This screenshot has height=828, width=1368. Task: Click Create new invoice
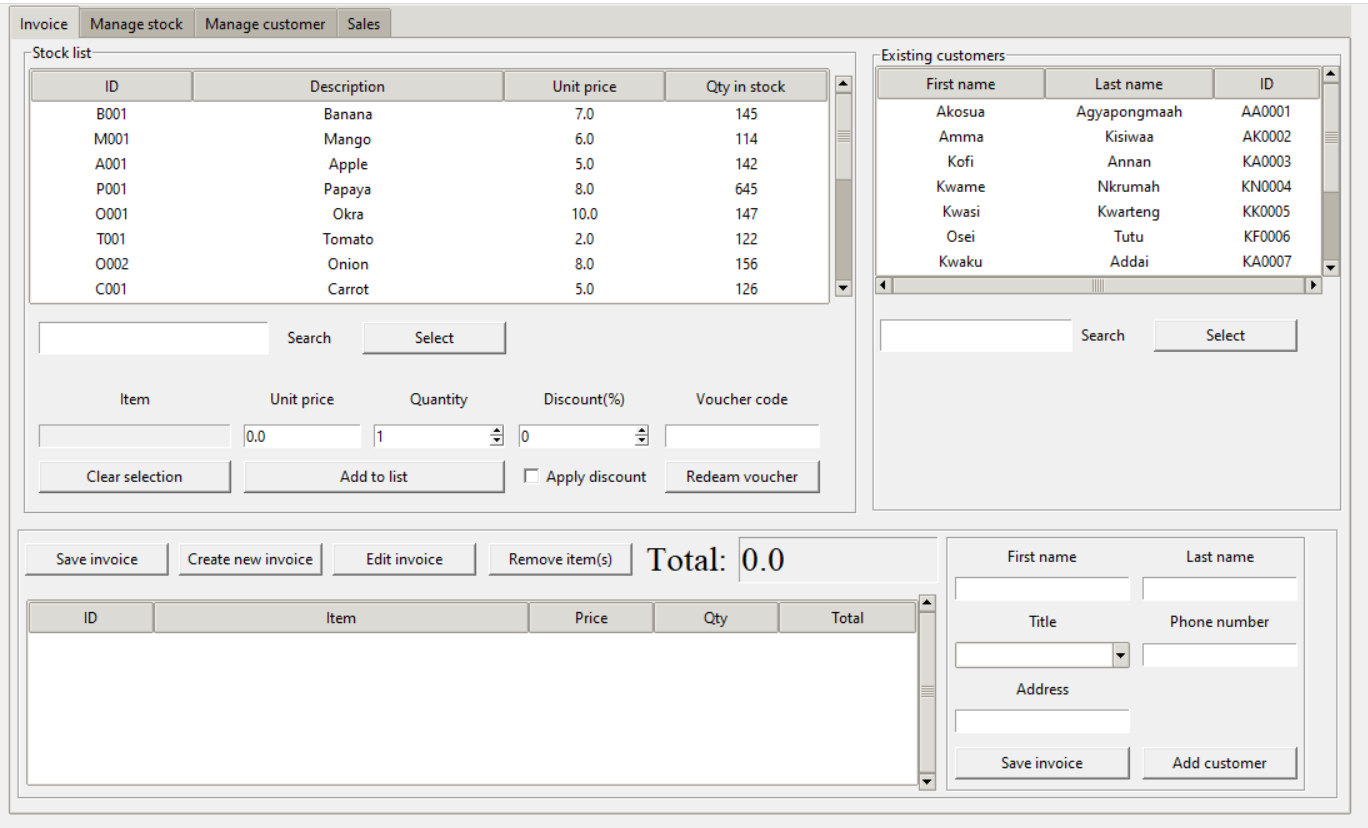(249, 559)
